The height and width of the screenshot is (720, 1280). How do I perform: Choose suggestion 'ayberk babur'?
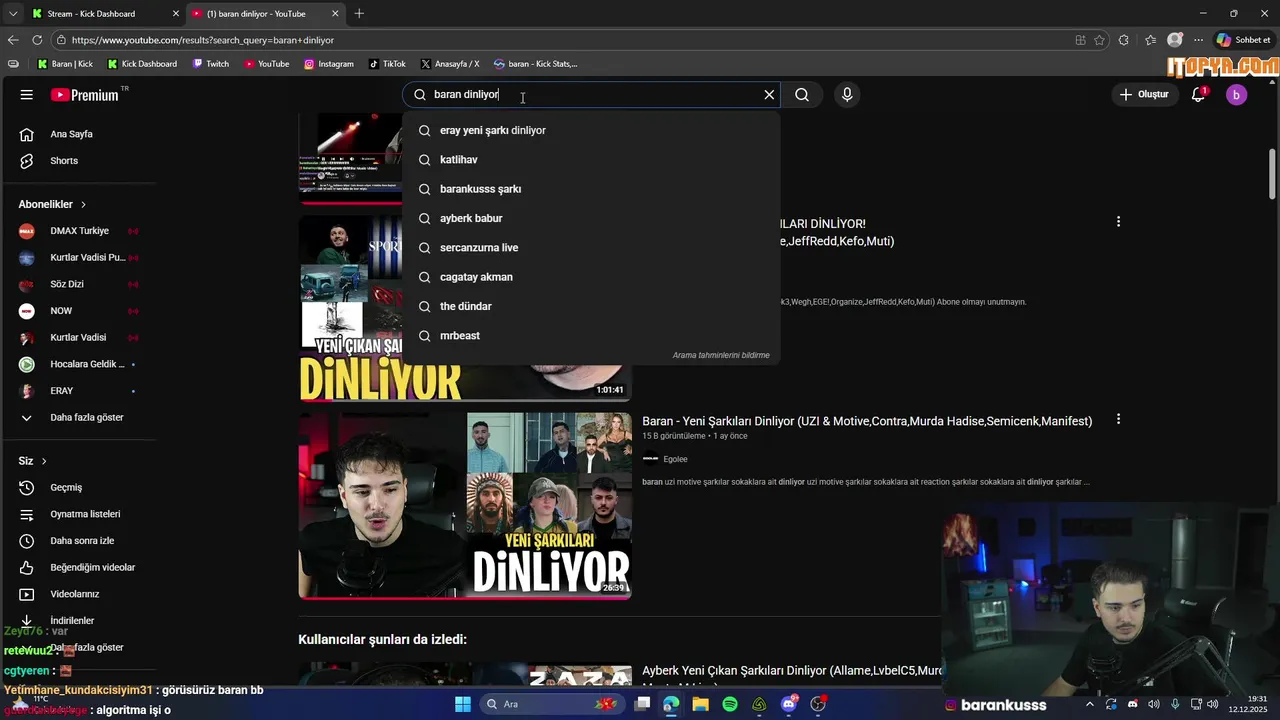click(x=590, y=218)
